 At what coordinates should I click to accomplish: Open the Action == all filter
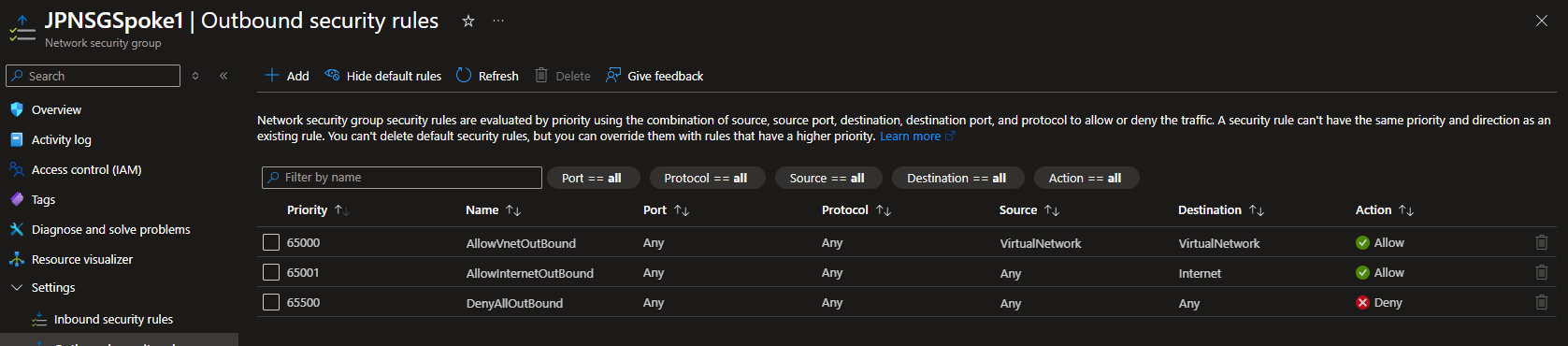point(1086,178)
